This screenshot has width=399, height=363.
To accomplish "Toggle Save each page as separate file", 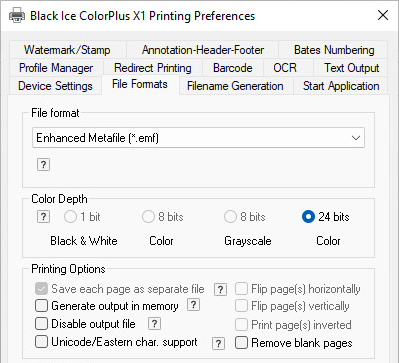I will [41, 289].
